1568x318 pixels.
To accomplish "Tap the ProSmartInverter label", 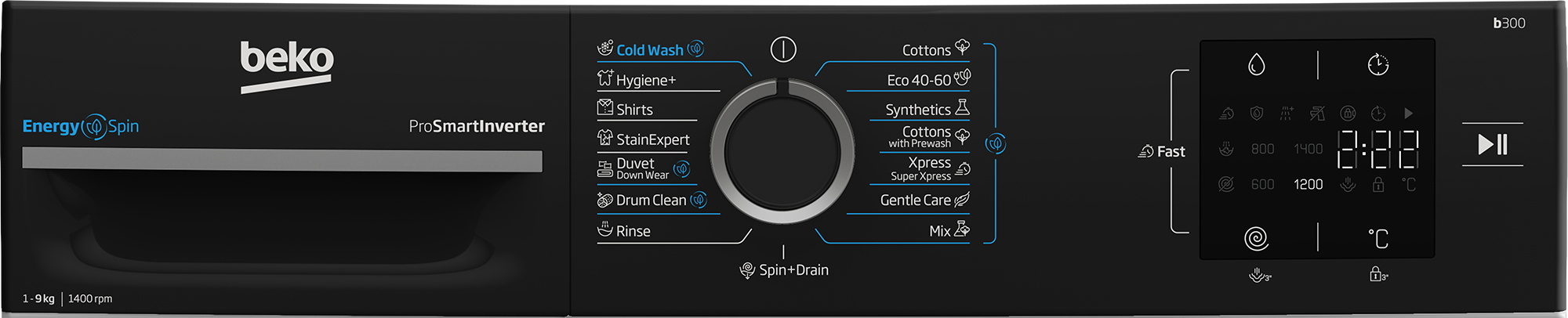I will click(x=477, y=126).
